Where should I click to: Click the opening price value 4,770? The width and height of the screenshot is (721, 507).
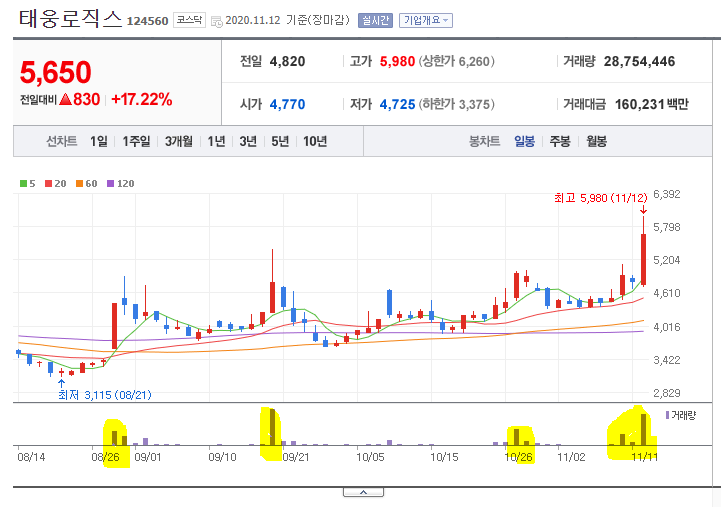pos(287,104)
